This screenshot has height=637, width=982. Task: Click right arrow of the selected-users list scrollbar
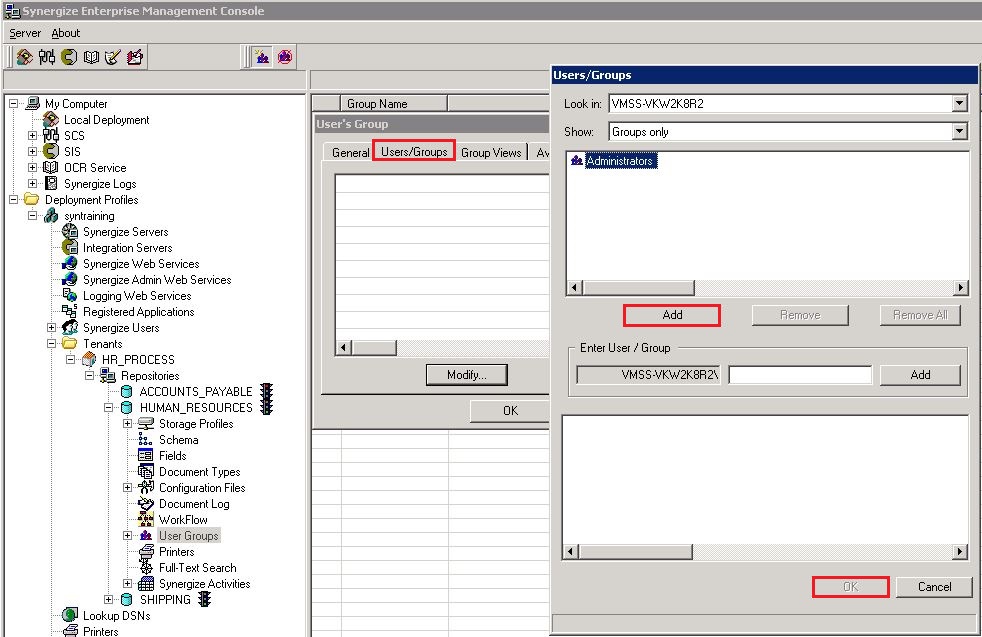(960, 552)
